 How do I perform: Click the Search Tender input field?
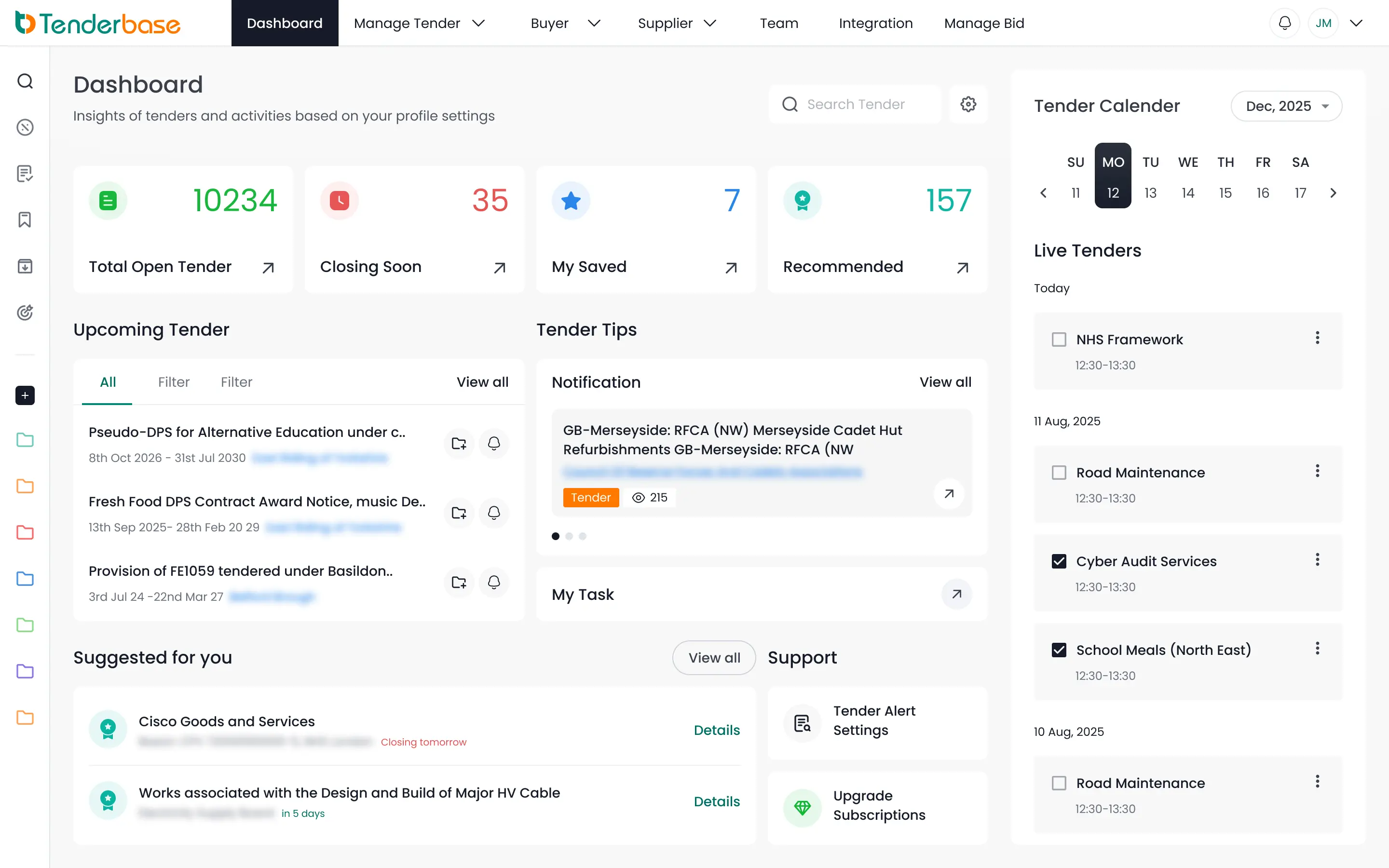click(855, 104)
